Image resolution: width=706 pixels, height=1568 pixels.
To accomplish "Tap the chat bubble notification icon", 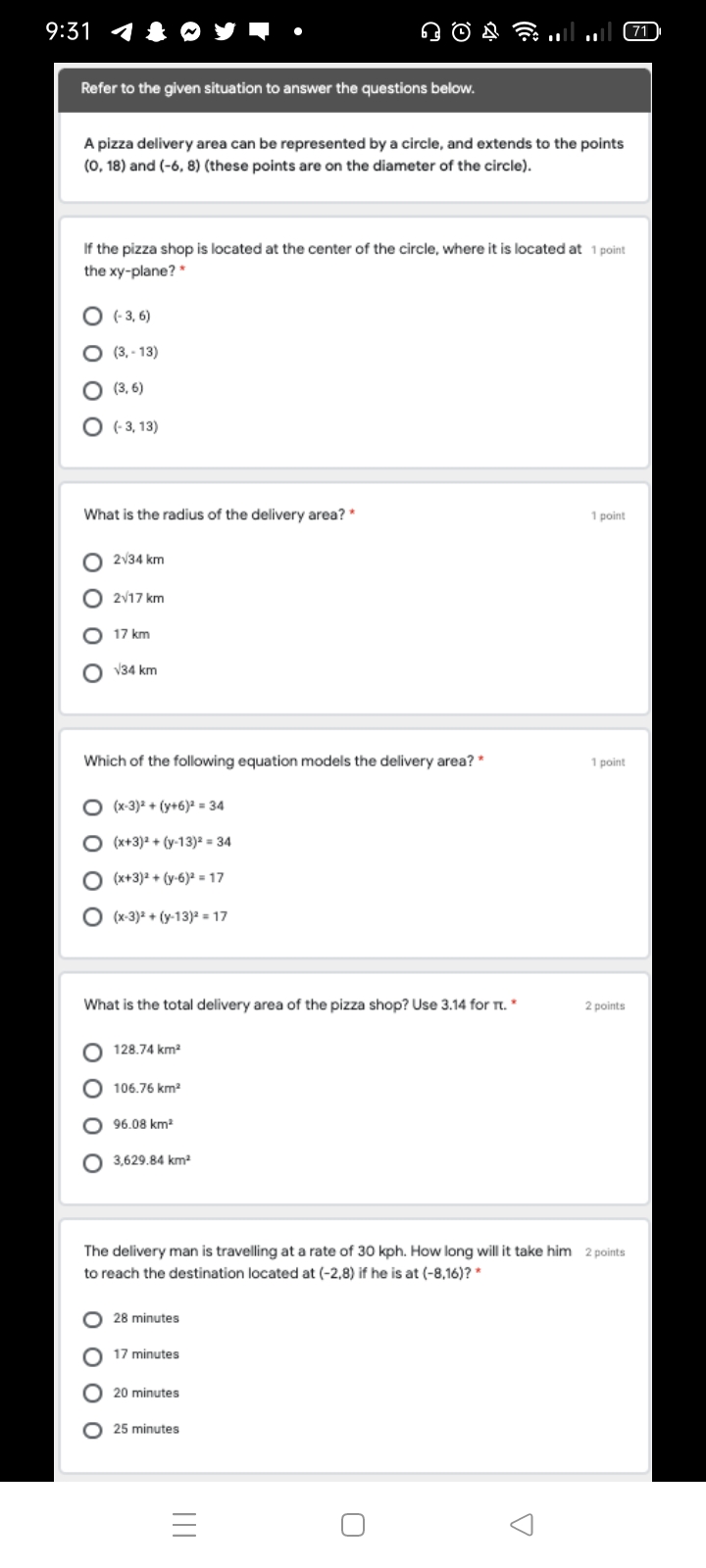I will [259, 30].
